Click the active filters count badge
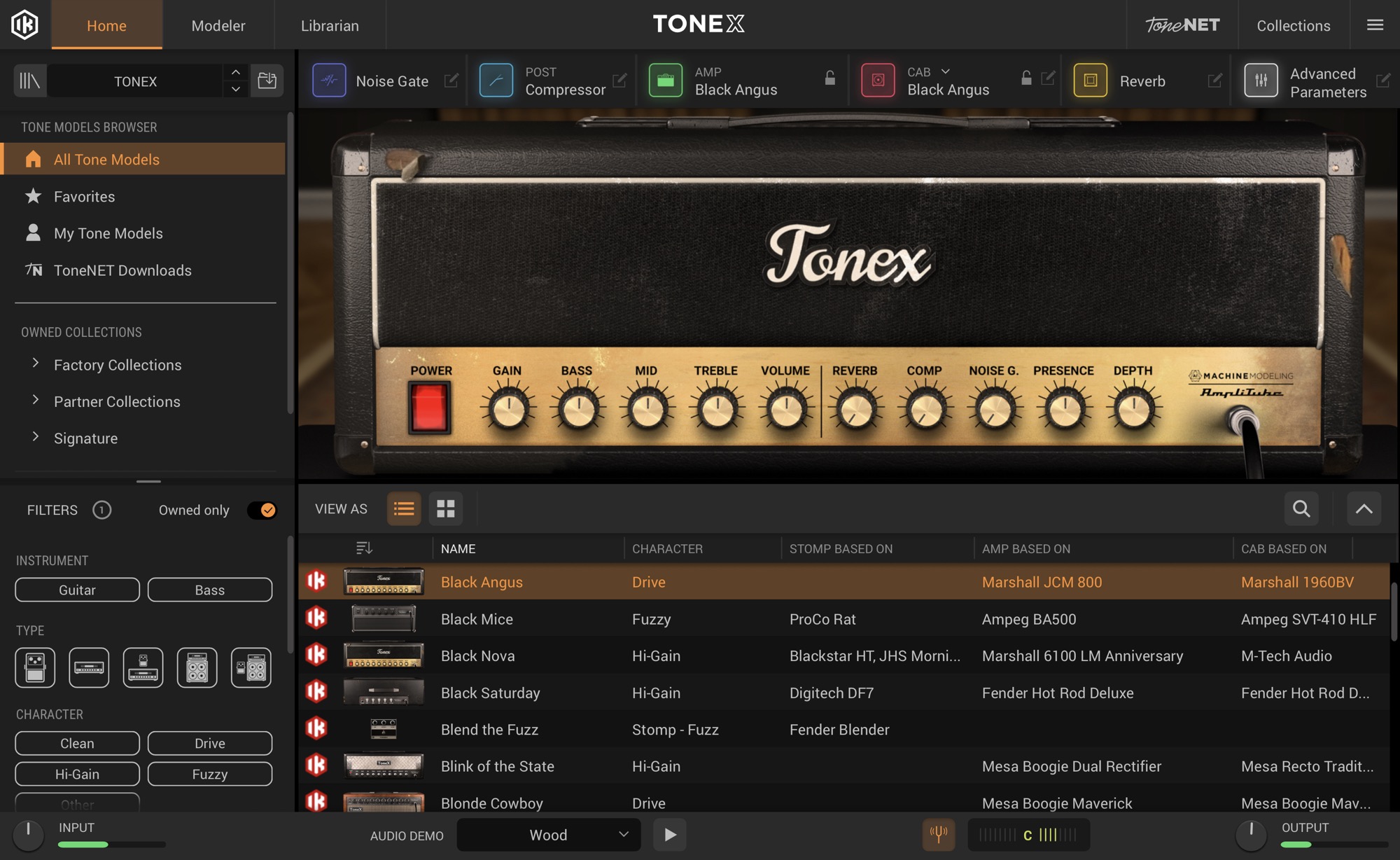The image size is (1400, 860). (102, 510)
